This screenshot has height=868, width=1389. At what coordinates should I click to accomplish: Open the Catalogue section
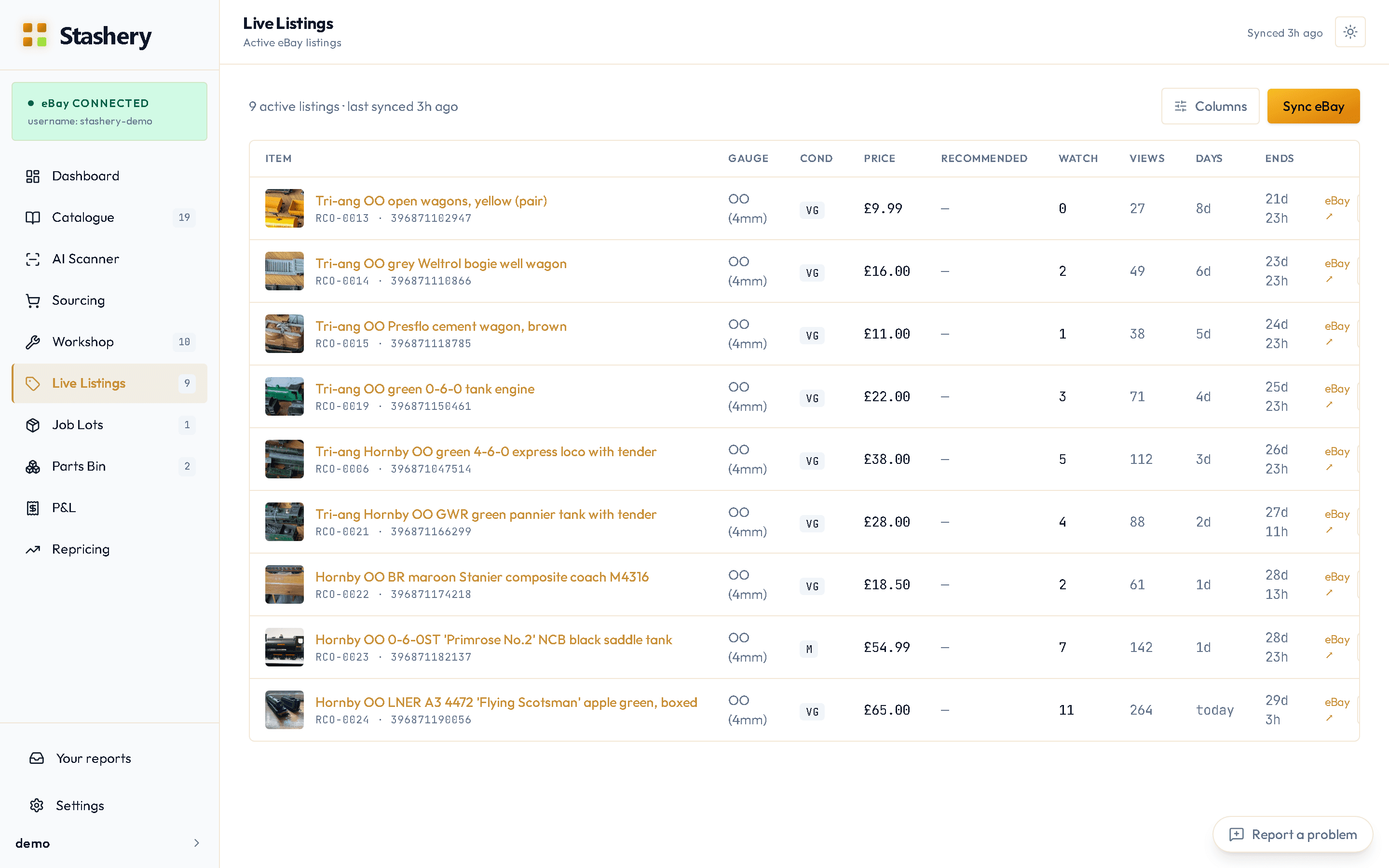click(x=109, y=217)
